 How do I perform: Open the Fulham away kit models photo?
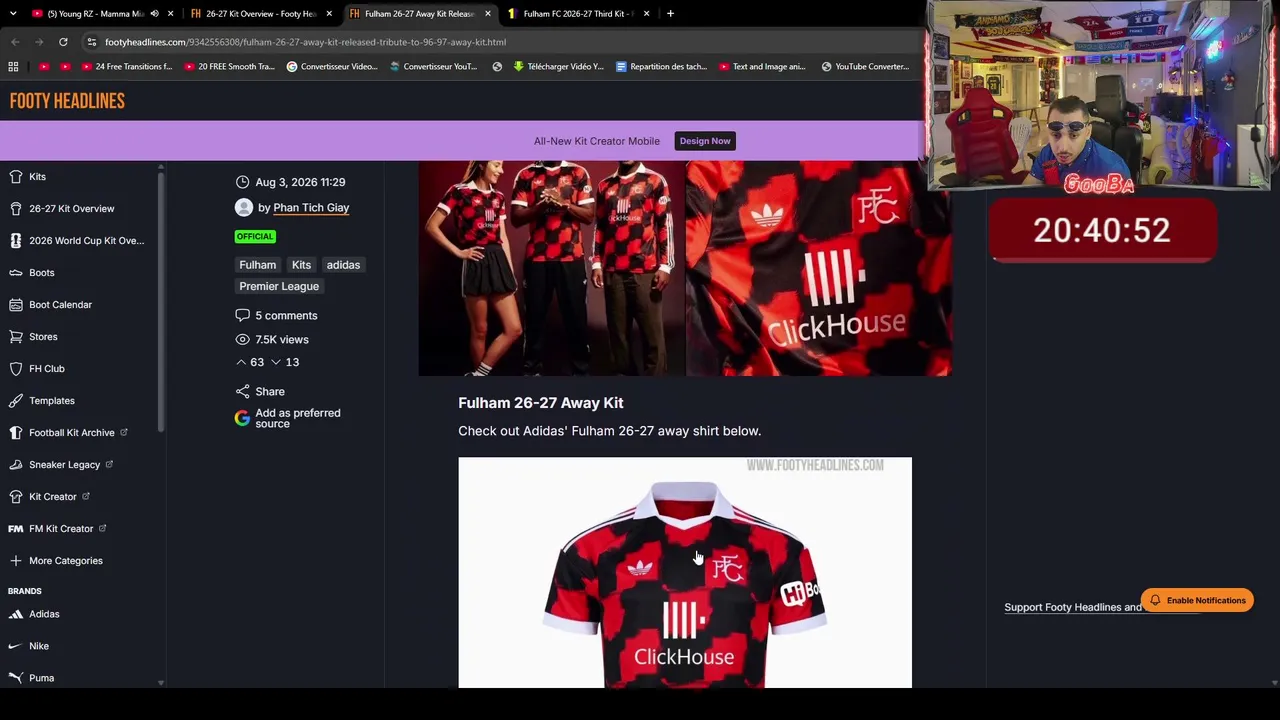click(551, 269)
